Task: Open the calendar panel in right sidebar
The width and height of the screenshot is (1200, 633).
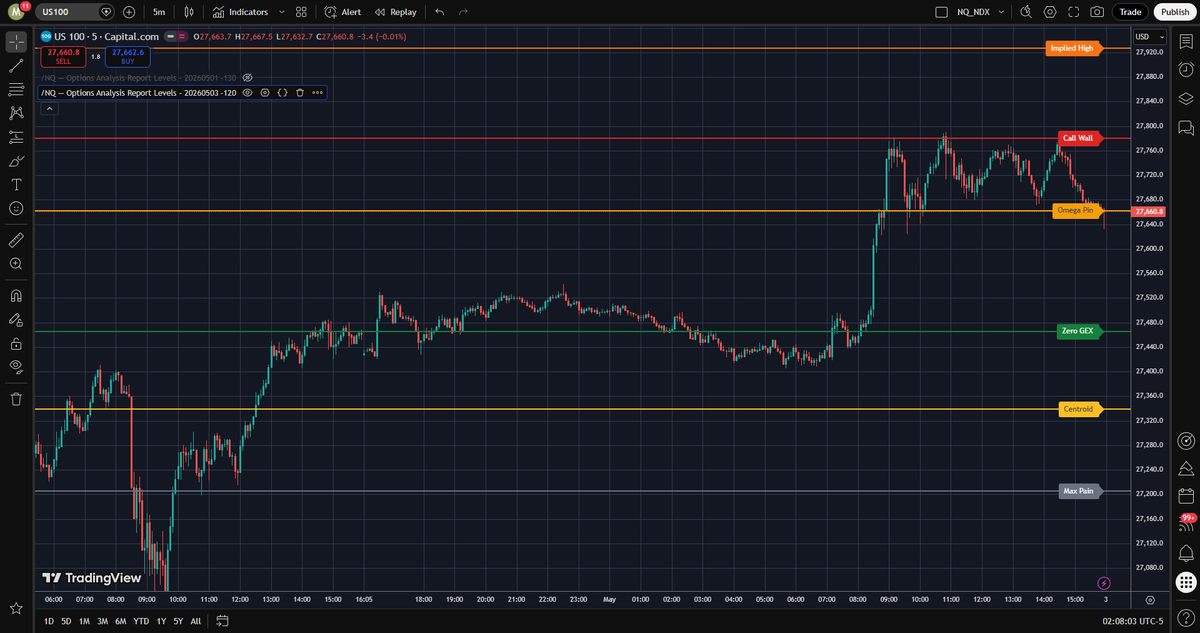Action: (x=1186, y=496)
